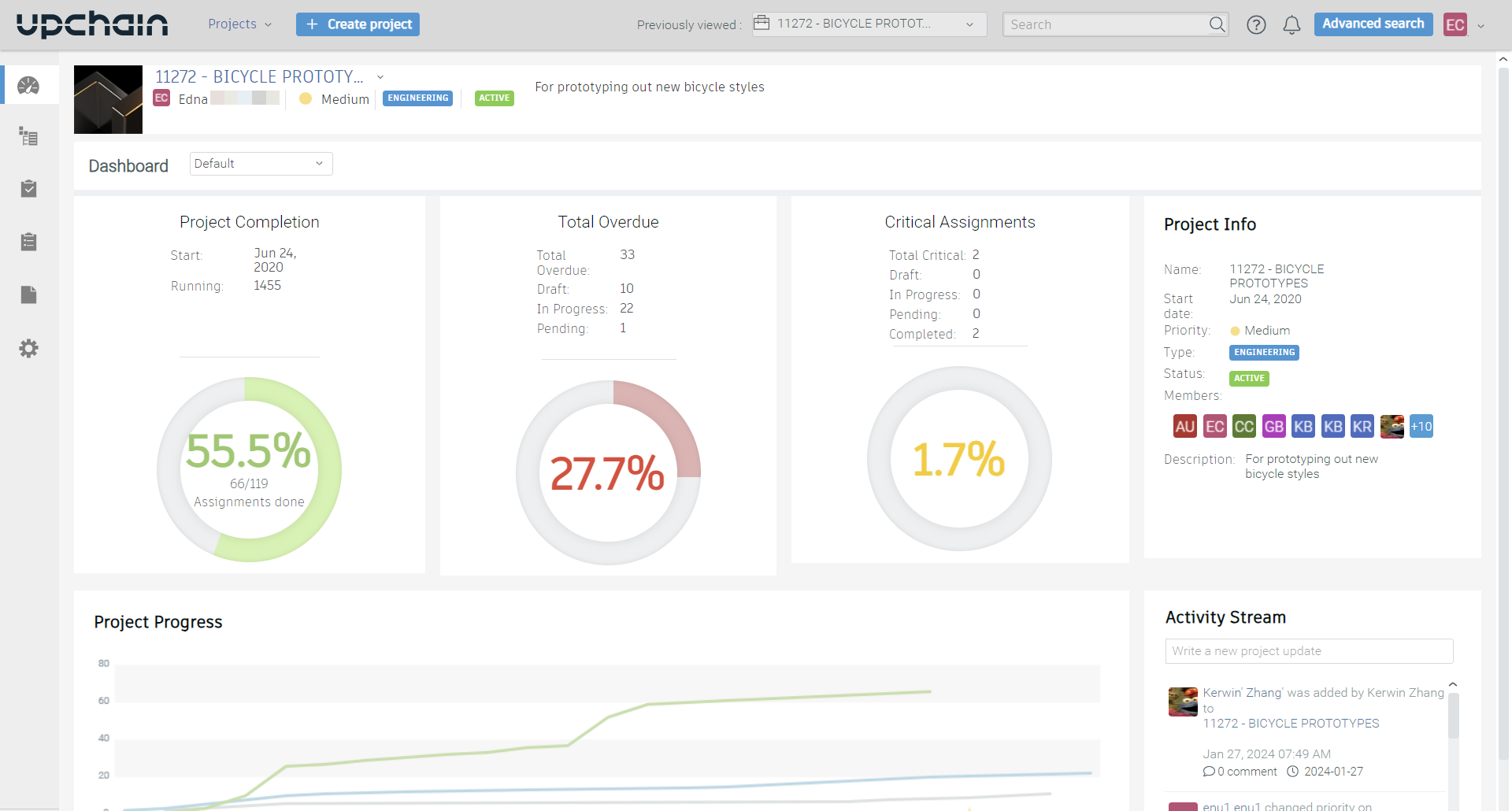Click the Project Completion 55.5% donut chart
The width and height of the screenshot is (1512, 811).
point(249,469)
